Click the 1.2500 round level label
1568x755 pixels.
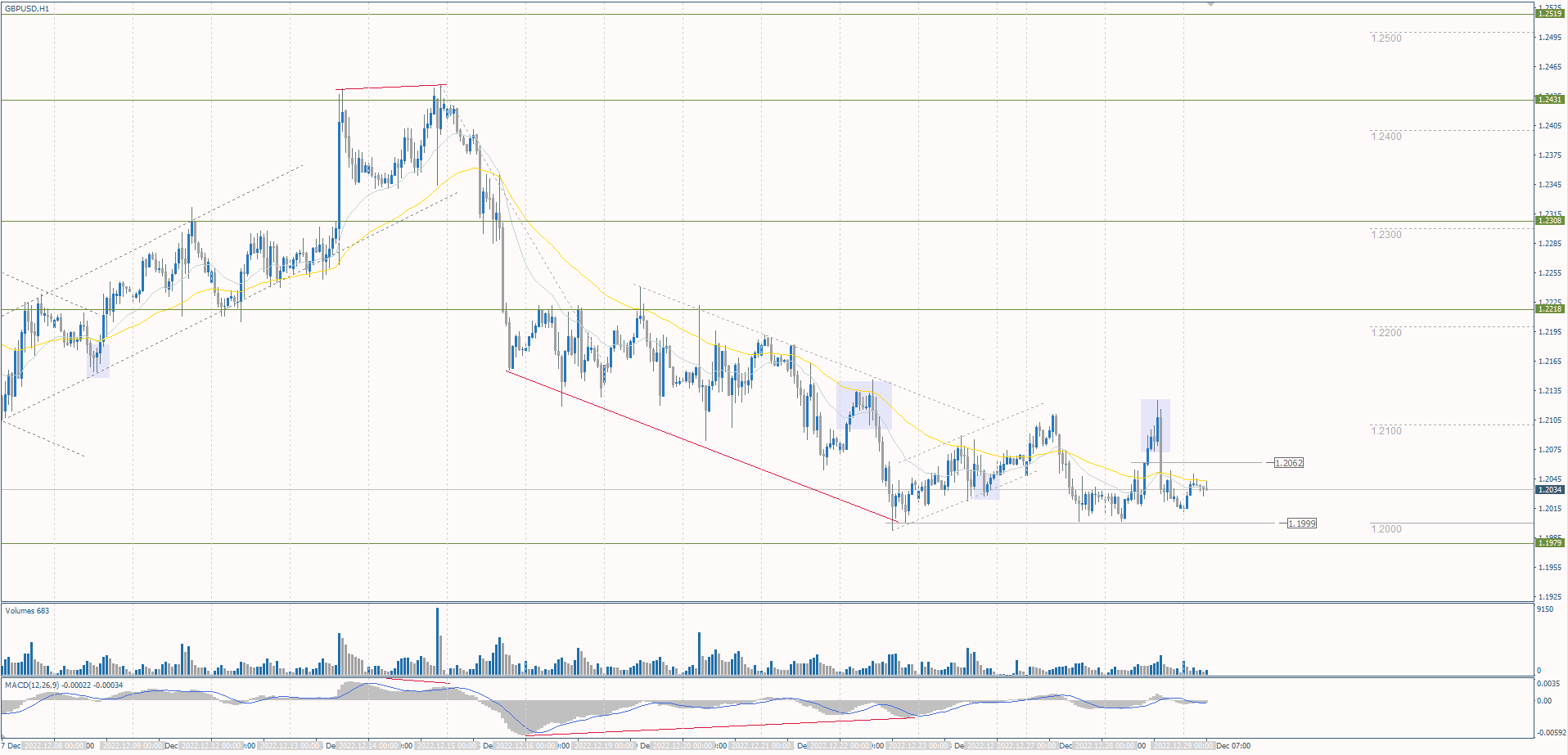(x=1386, y=38)
